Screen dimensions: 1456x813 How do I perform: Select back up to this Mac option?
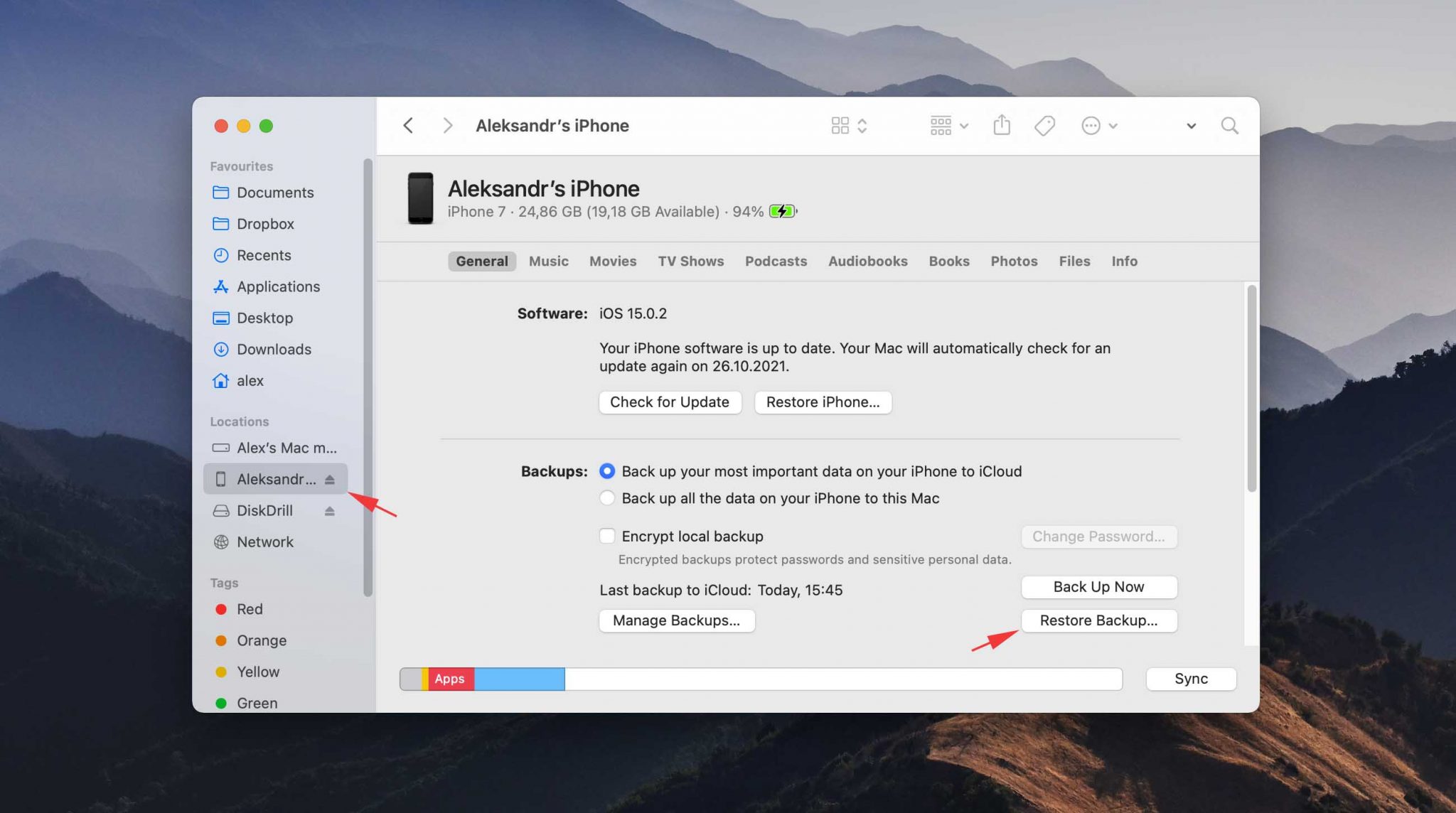(x=606, y=498)
